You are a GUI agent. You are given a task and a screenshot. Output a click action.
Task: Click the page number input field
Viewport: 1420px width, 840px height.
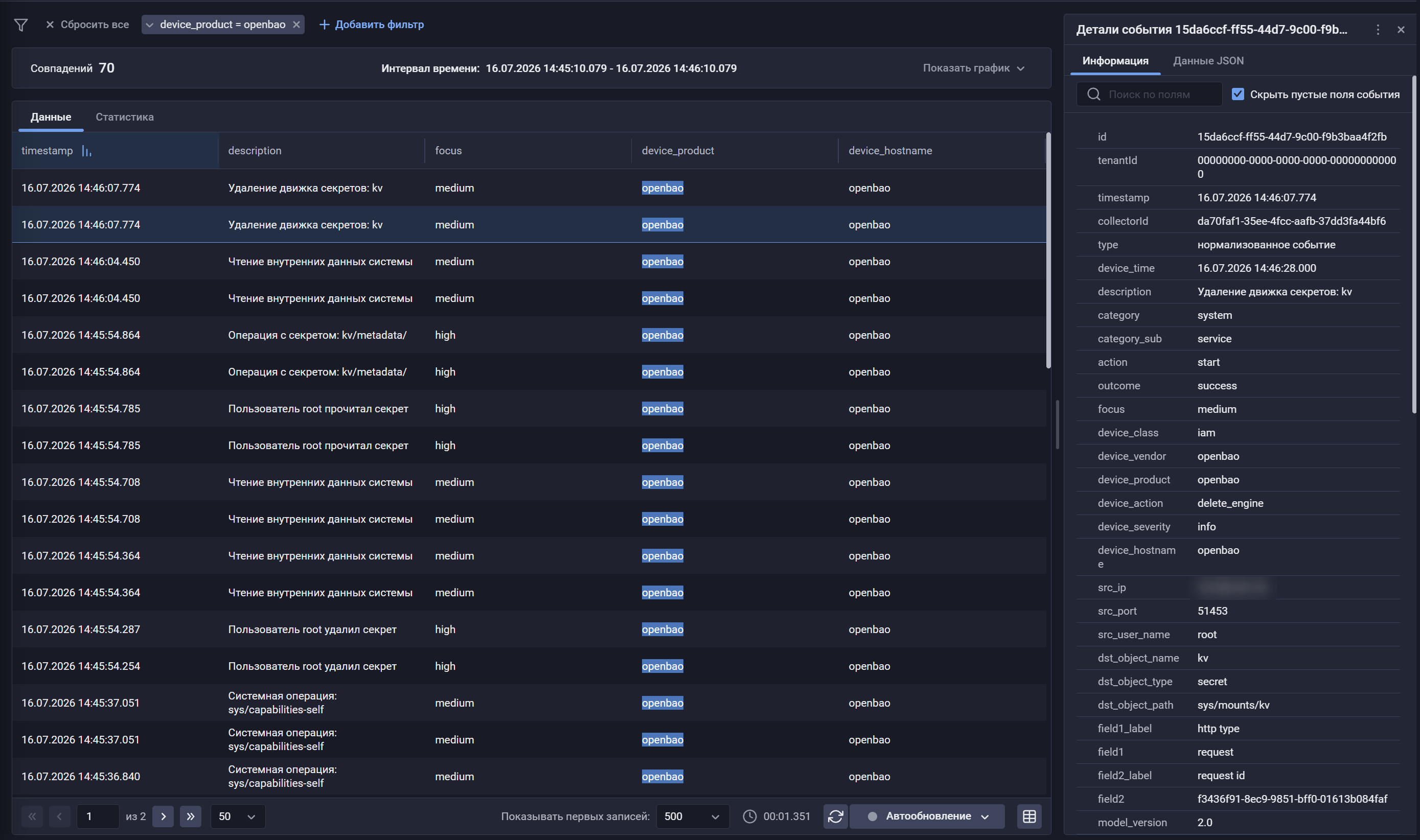98,816
